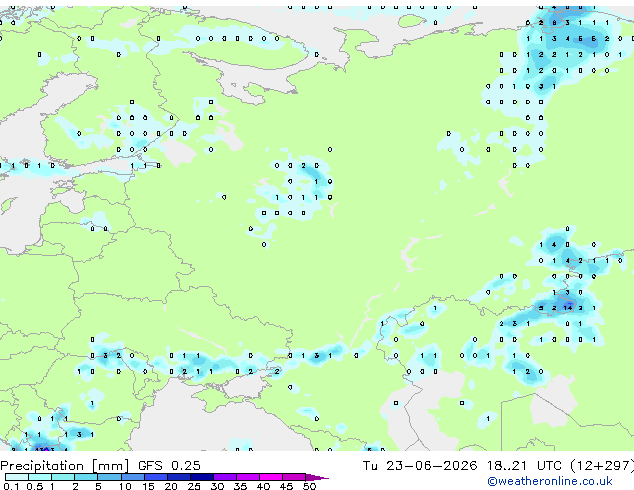Click the 0.1–0.5 mm legend color swatch

coord(17,477)
